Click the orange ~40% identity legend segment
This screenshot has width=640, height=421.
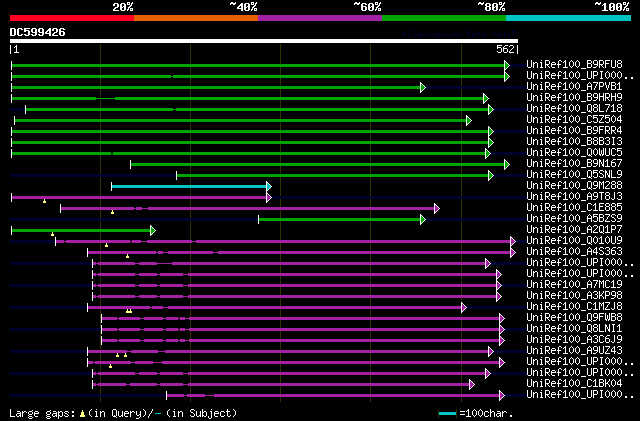click(196, 18)
